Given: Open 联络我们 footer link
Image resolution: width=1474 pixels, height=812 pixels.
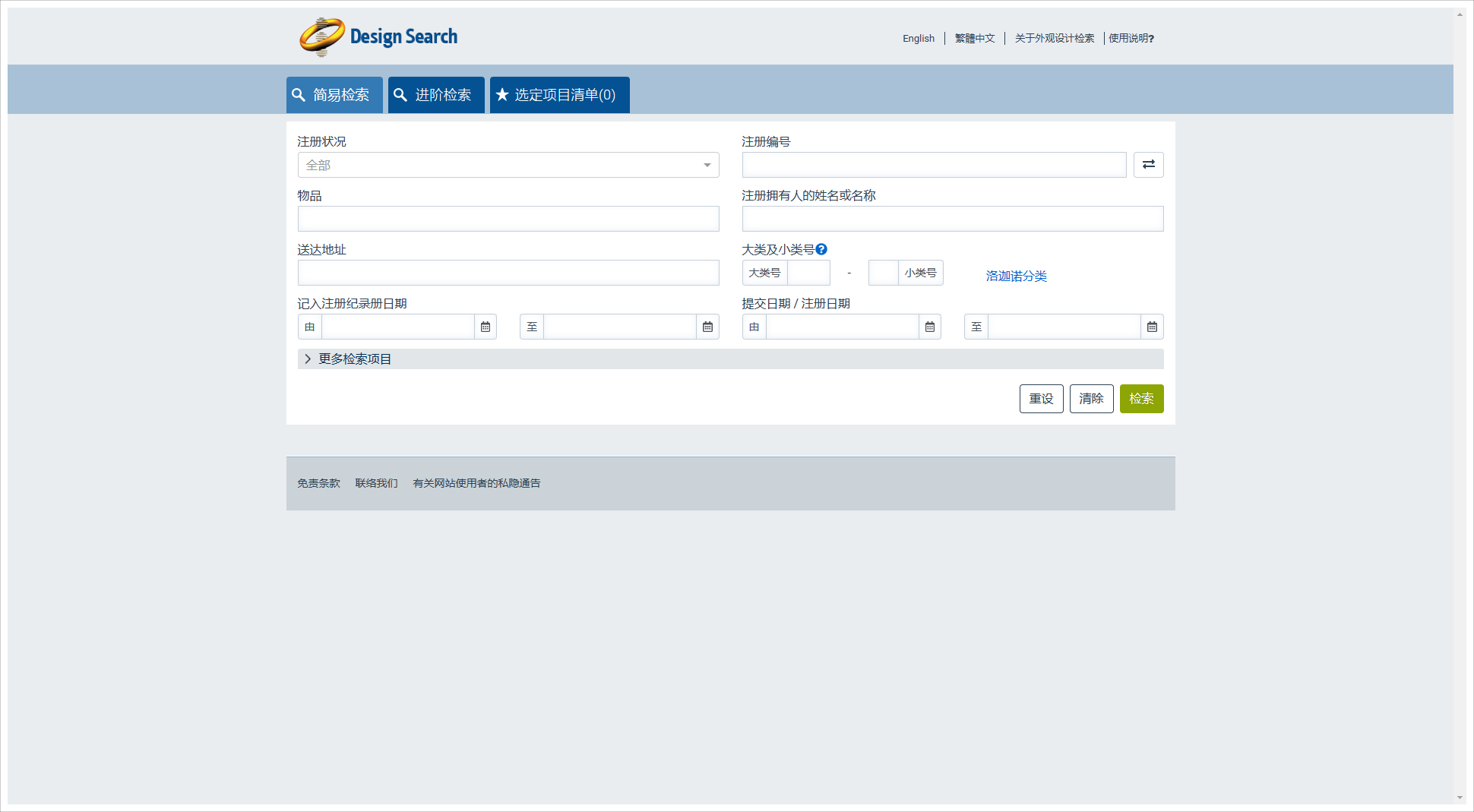Looking at the screenshot, I should click(376, 483).
